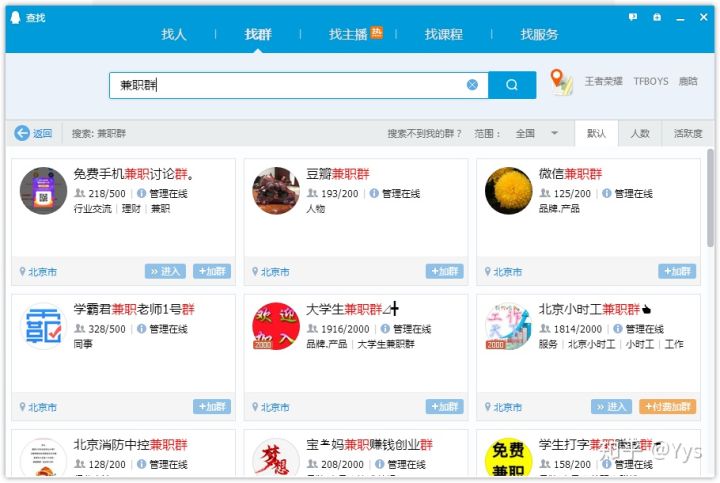Open the 找服务 tab

click(x=539, y=34)
